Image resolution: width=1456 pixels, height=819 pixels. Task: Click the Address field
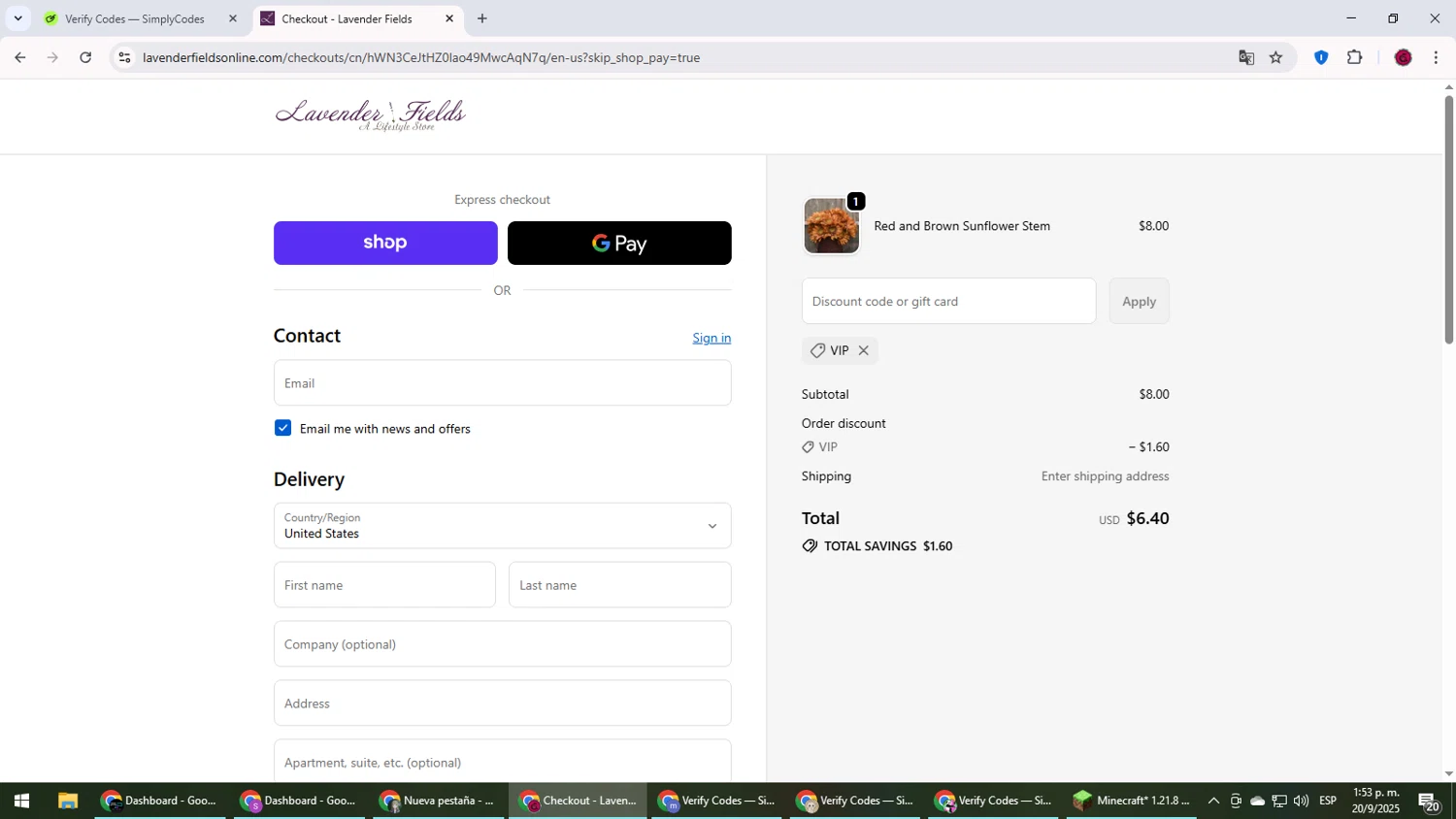coord(502,704)
